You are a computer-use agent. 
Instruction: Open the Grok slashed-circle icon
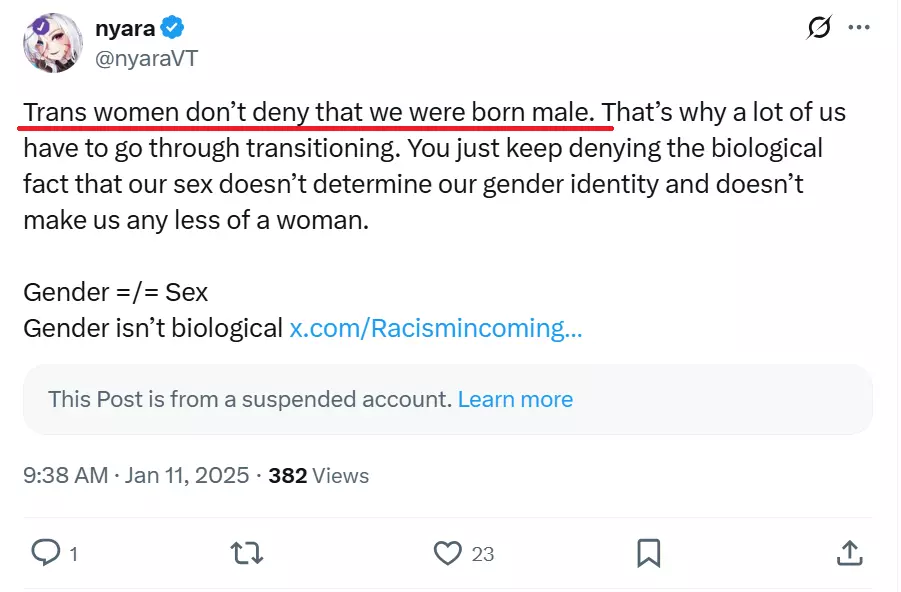[x=819, y=28]
